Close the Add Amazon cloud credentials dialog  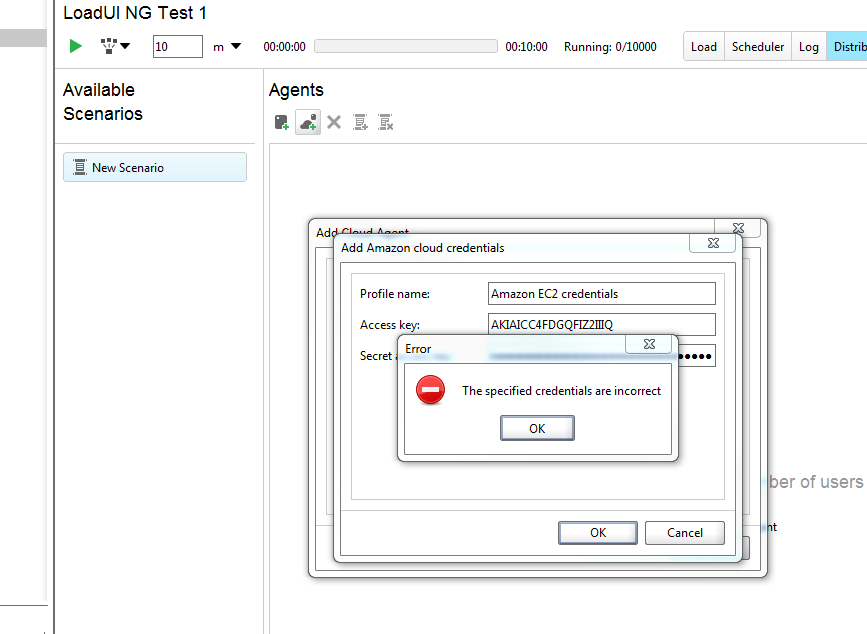coord(712,243)
